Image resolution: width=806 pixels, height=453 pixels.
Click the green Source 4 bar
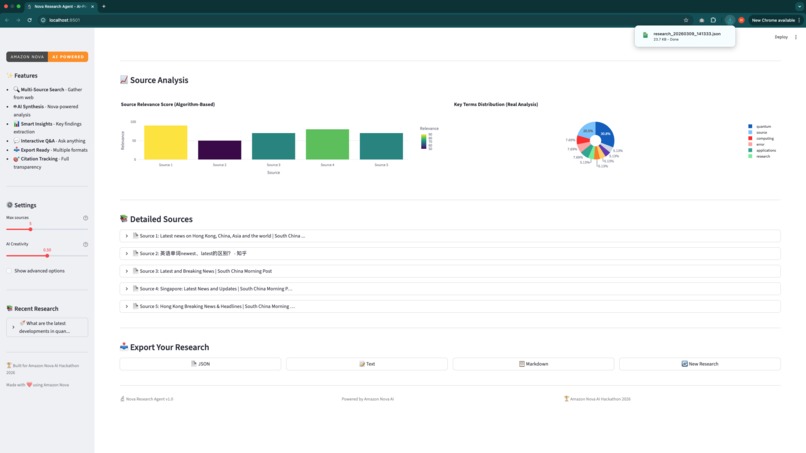pyautogui.click(x=327, y=144)
